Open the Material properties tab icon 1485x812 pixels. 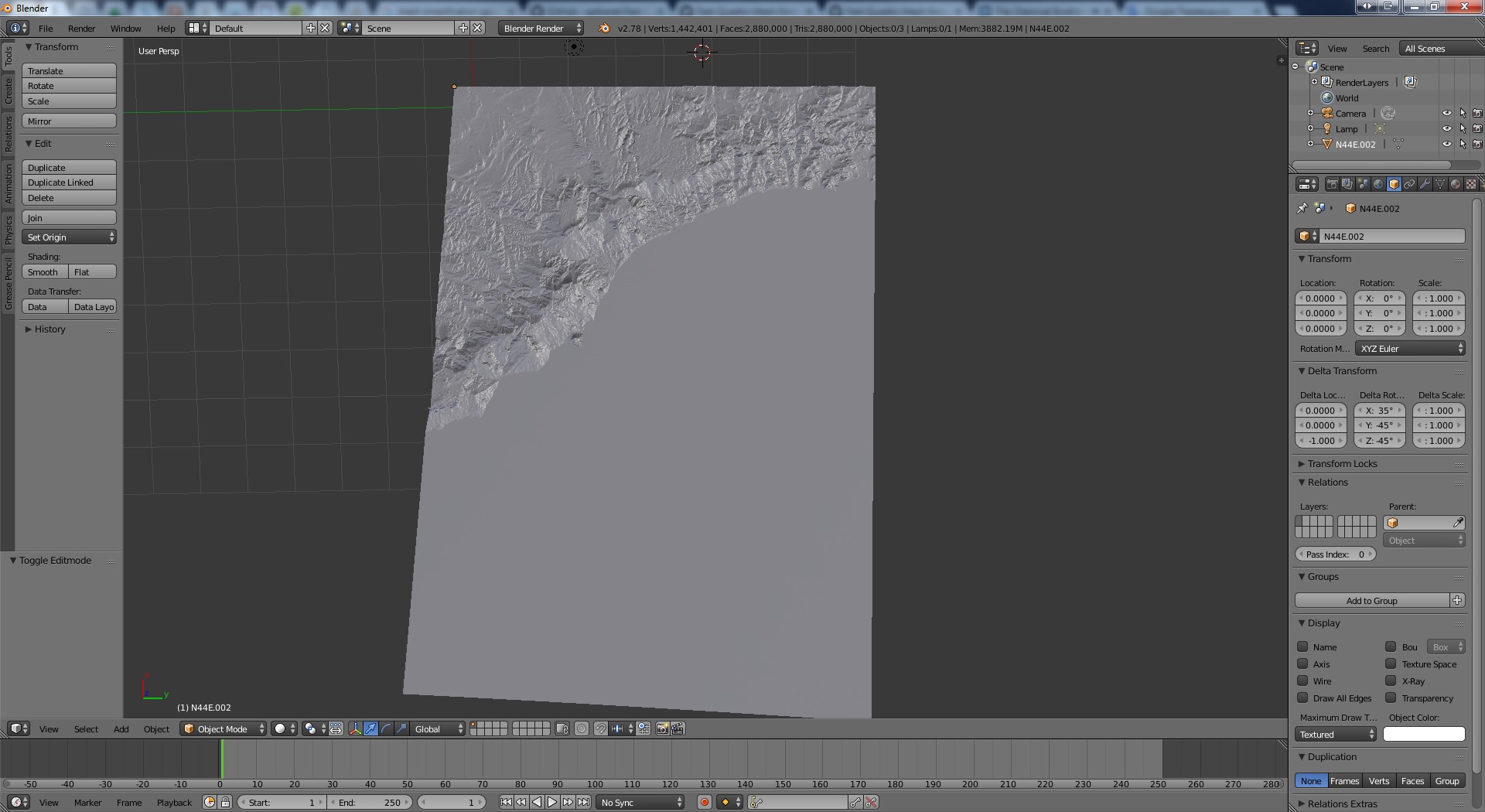[x=1456, y=184]
